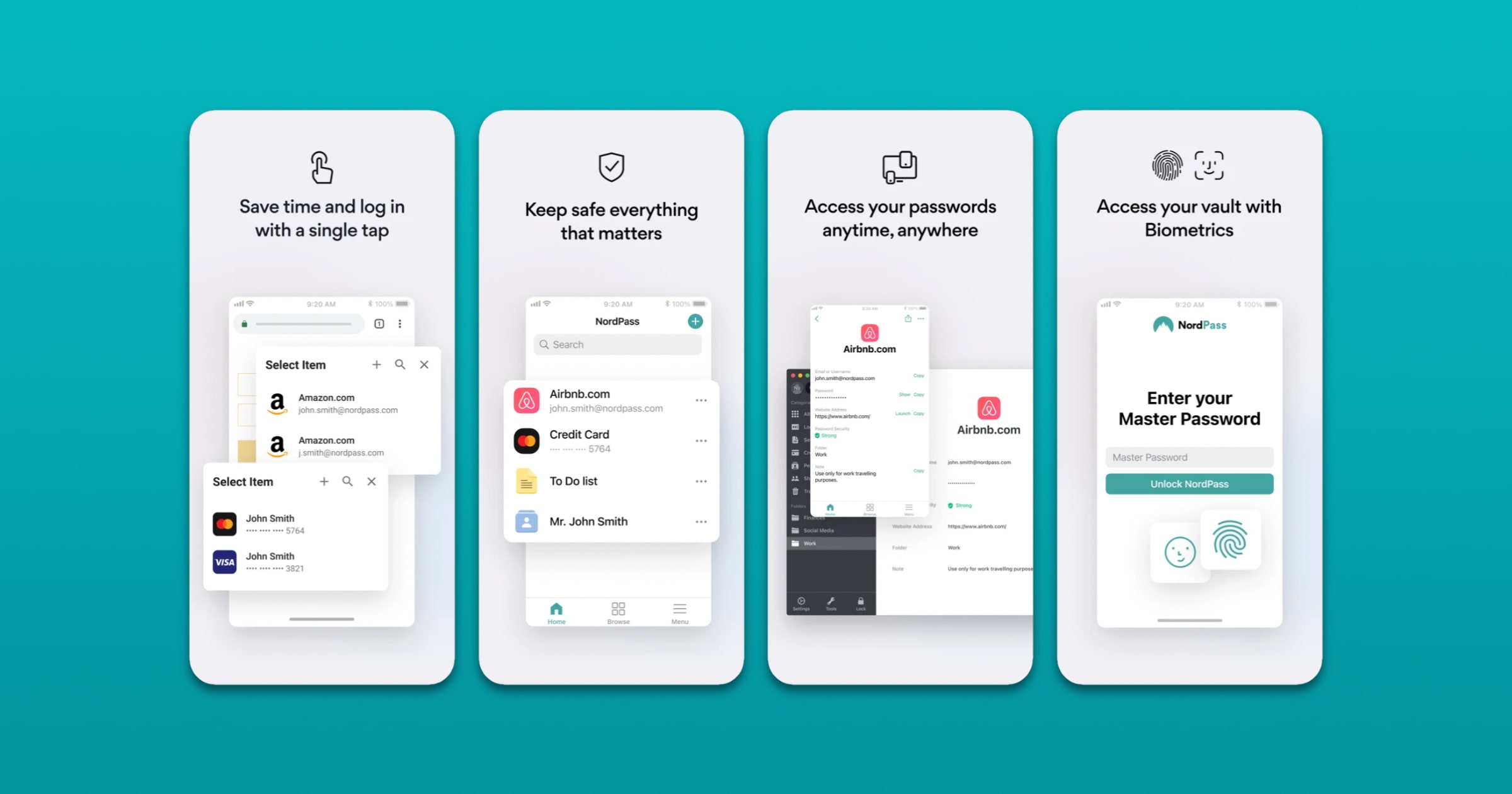Image resolution: width=1512 pixels, height=794 pixels.
Task: Select John Smith Mastercard item
Action: pos(292,523)
